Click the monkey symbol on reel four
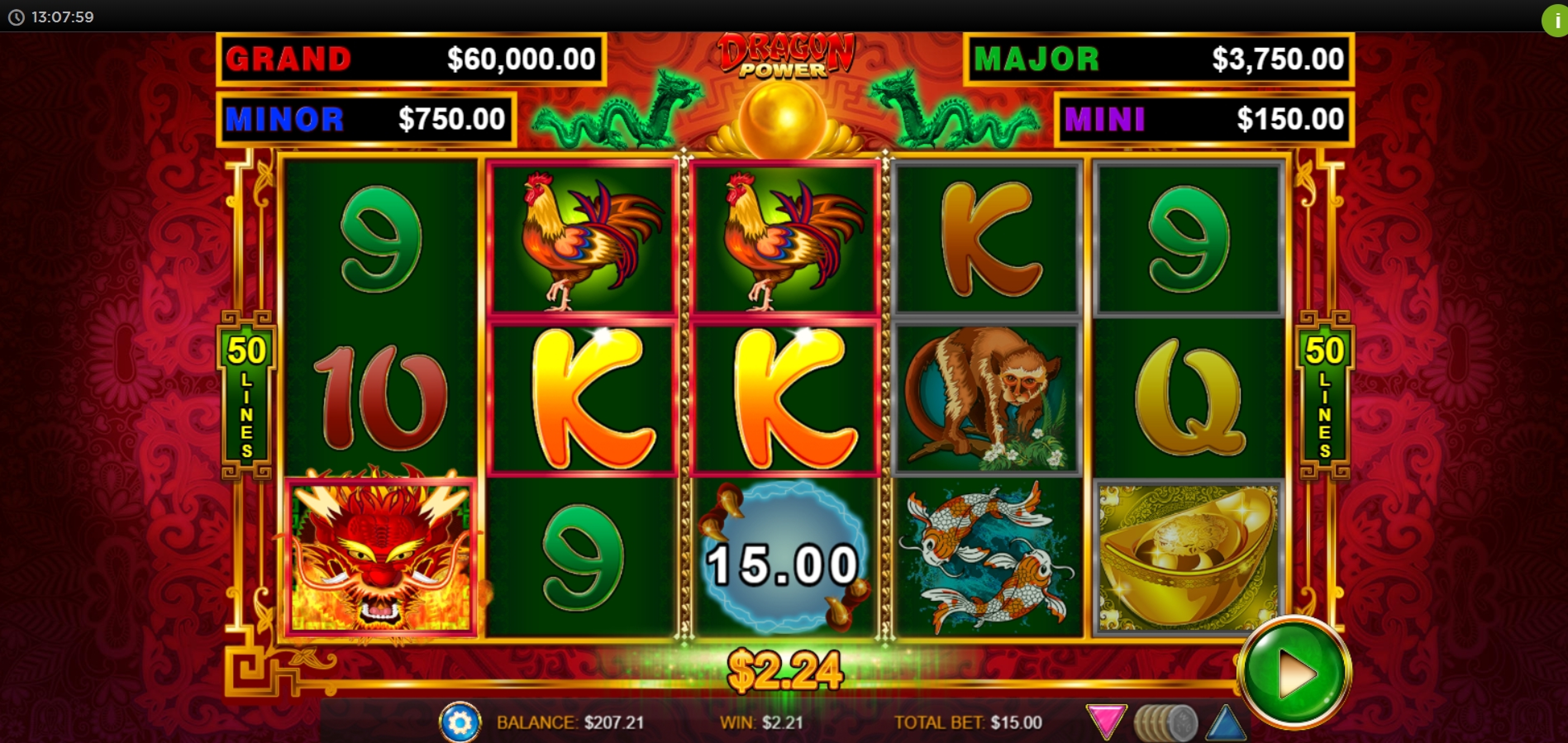 (987, 398)
